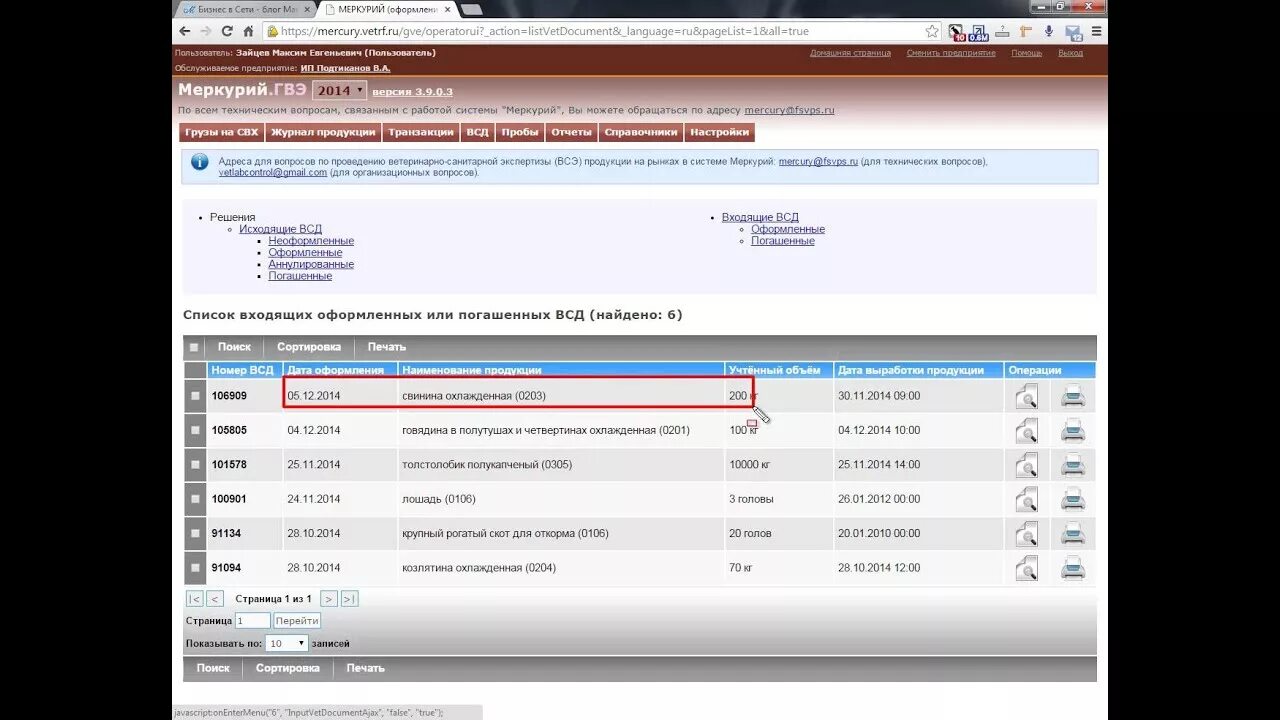Go to last page of list
This screenshot has width=1280, height=720.
click(x=349, y=599)
